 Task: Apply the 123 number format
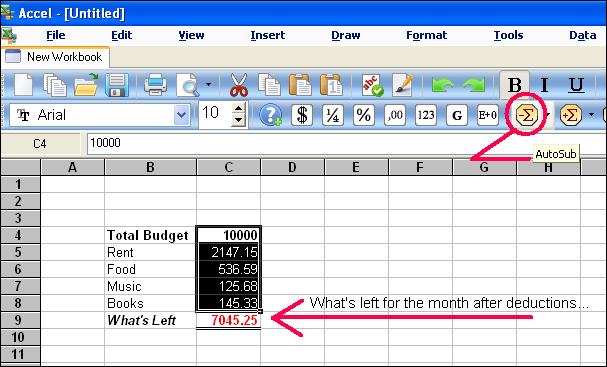click(x=426, y=115)
